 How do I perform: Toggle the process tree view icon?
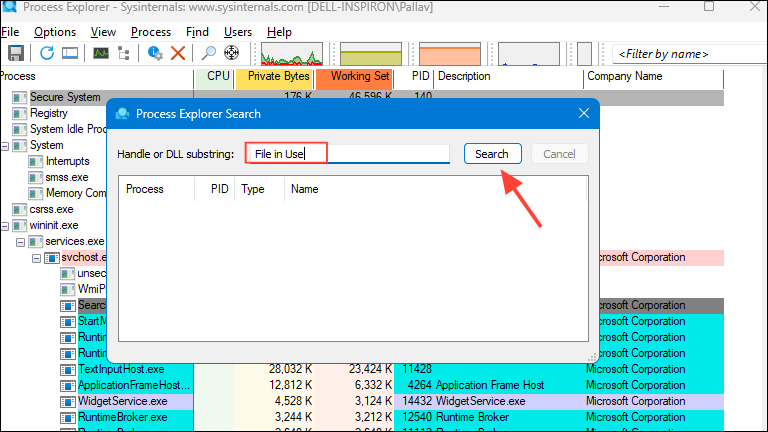pos(124,53)
